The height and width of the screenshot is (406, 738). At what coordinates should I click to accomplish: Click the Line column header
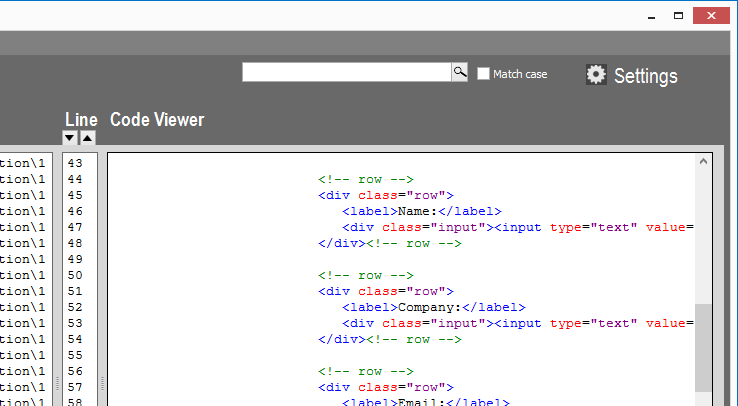click(x=81, y=120)
